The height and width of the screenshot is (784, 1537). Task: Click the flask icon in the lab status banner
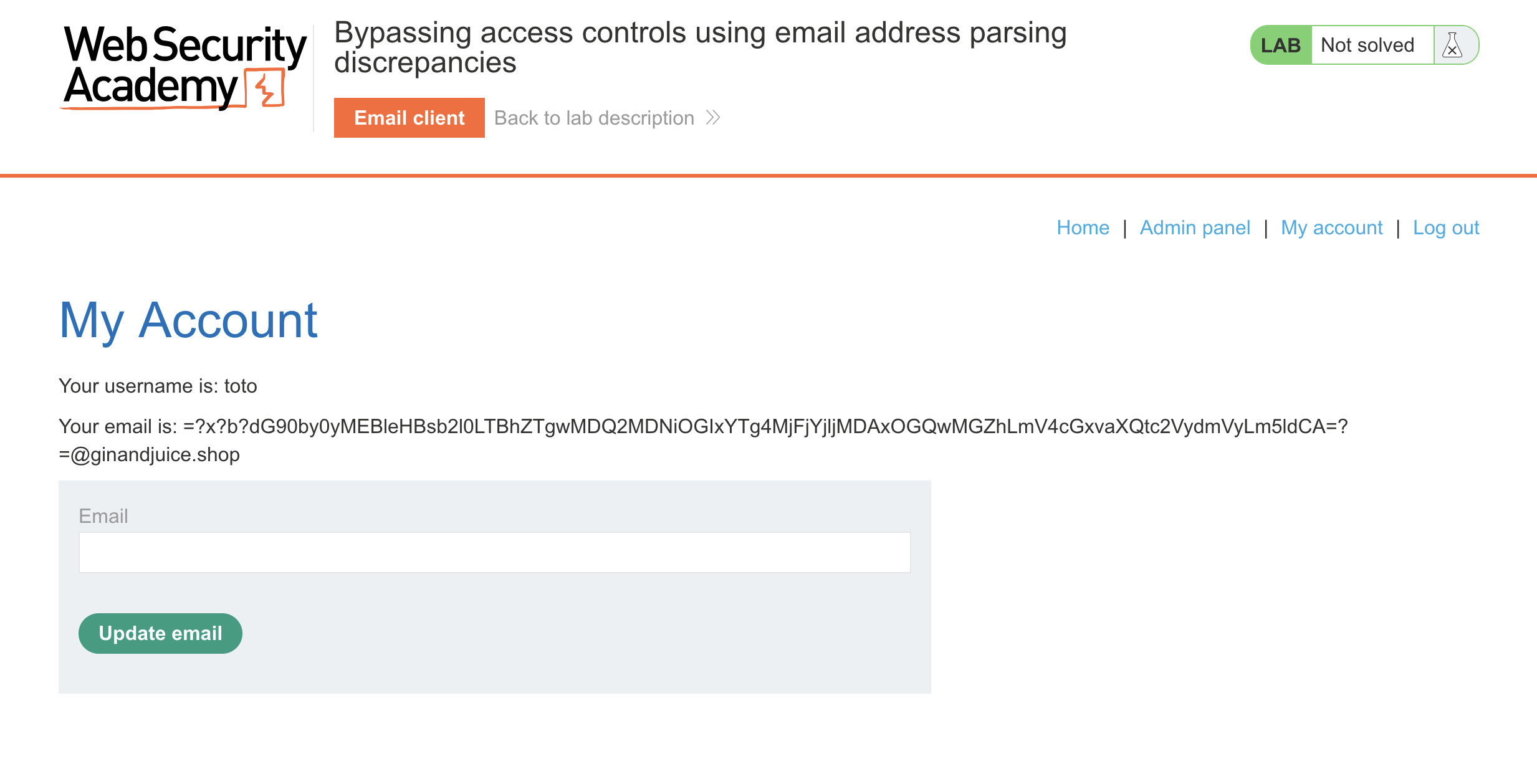(x=1453, y=44)
